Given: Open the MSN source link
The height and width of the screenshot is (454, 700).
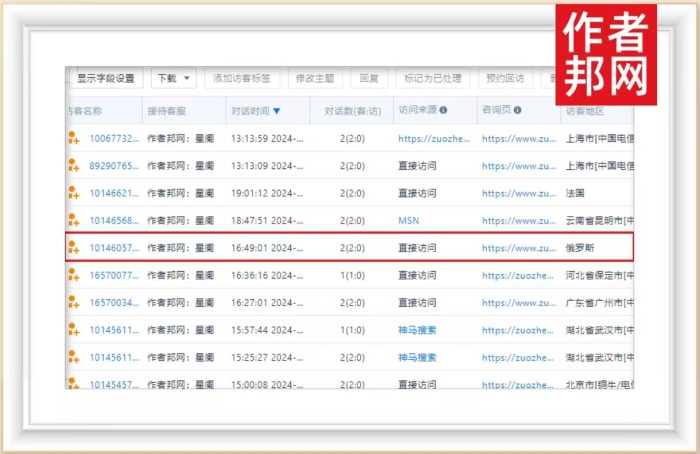Looking at the screenshot, I should coord(408,220).
